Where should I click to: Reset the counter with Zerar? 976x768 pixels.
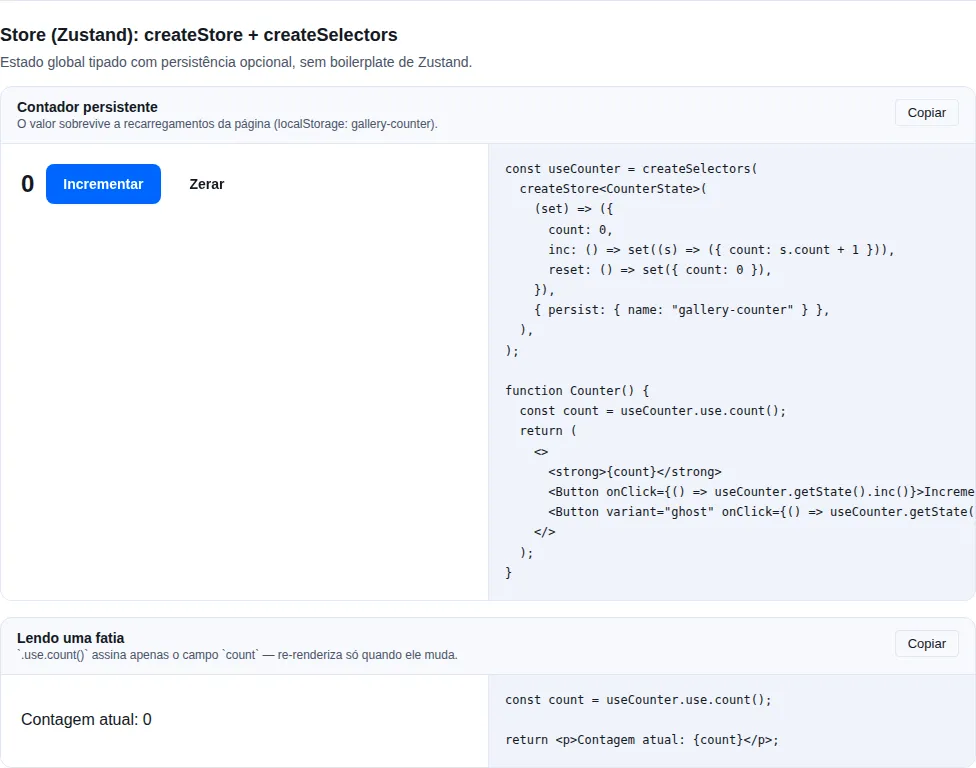tap(207, 184)
